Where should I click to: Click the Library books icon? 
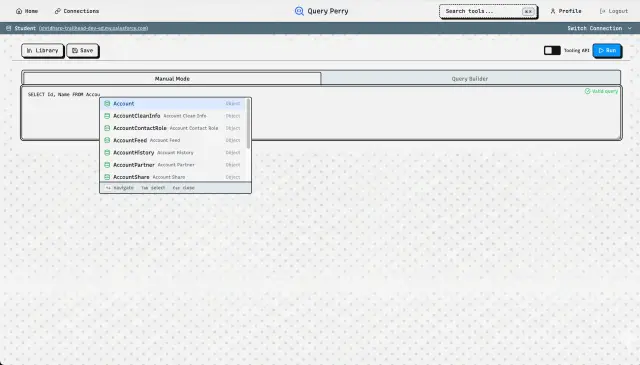[29, 51]
